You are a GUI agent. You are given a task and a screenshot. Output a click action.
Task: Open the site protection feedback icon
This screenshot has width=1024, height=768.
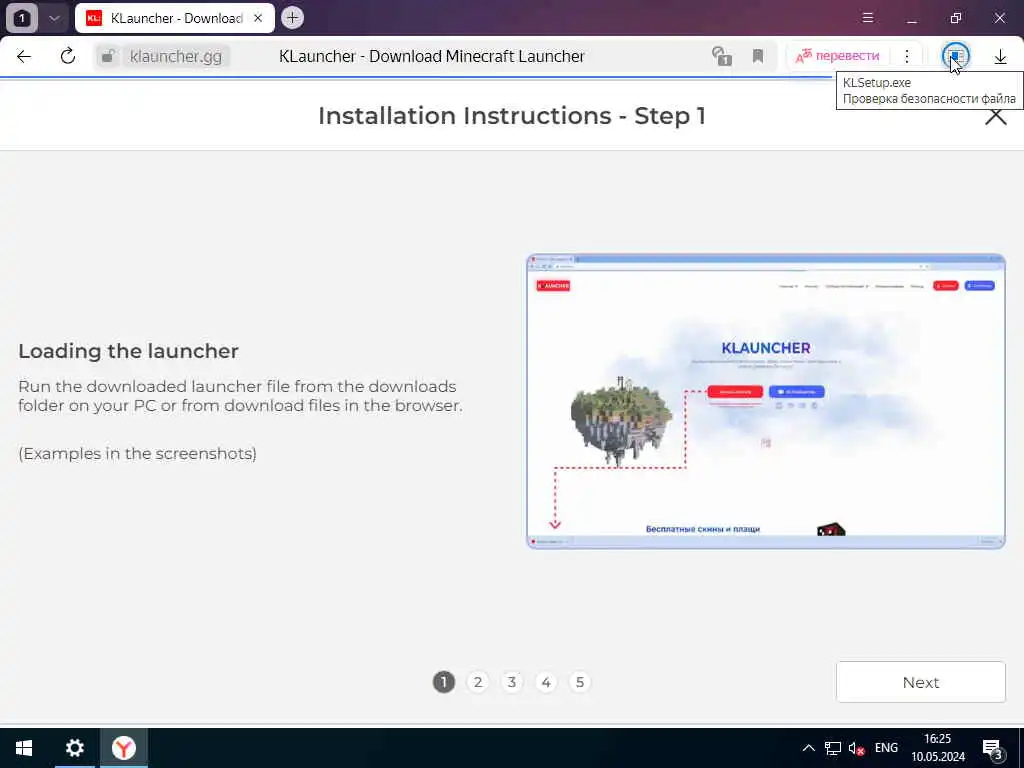coord(721,56)
